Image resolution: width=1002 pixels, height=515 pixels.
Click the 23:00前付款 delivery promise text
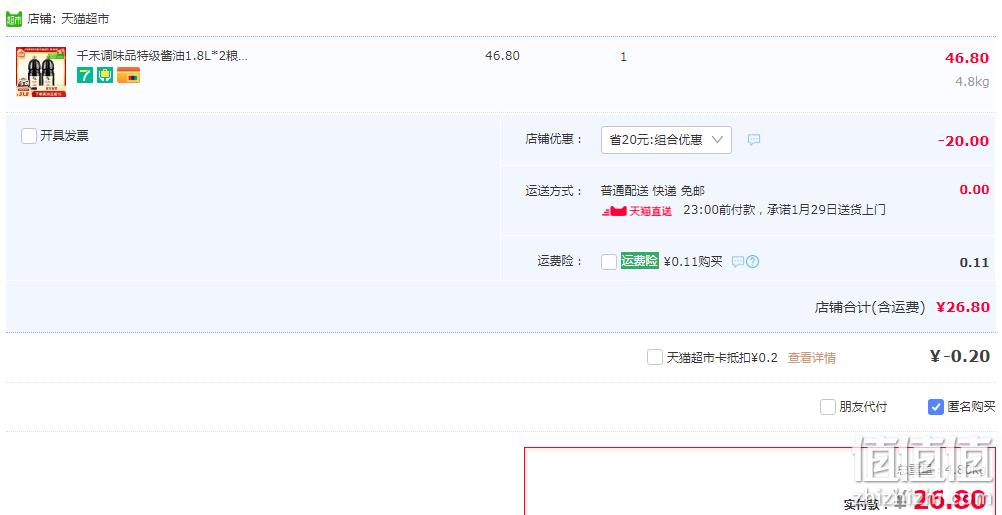click(x=784, y=210)
